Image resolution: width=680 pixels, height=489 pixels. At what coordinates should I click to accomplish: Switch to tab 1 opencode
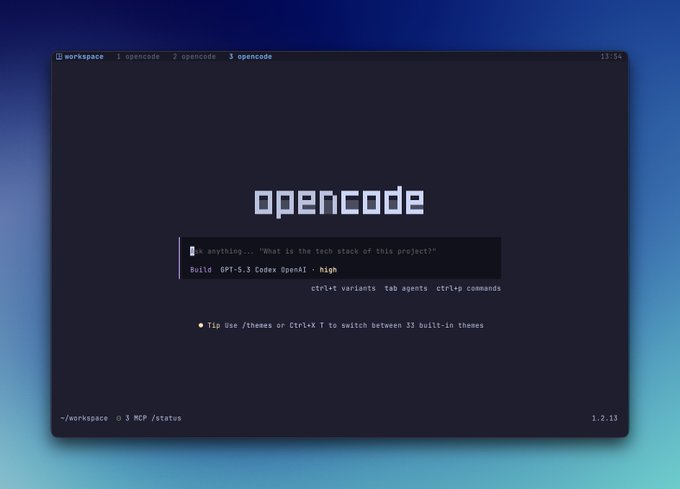pos(138,57)
